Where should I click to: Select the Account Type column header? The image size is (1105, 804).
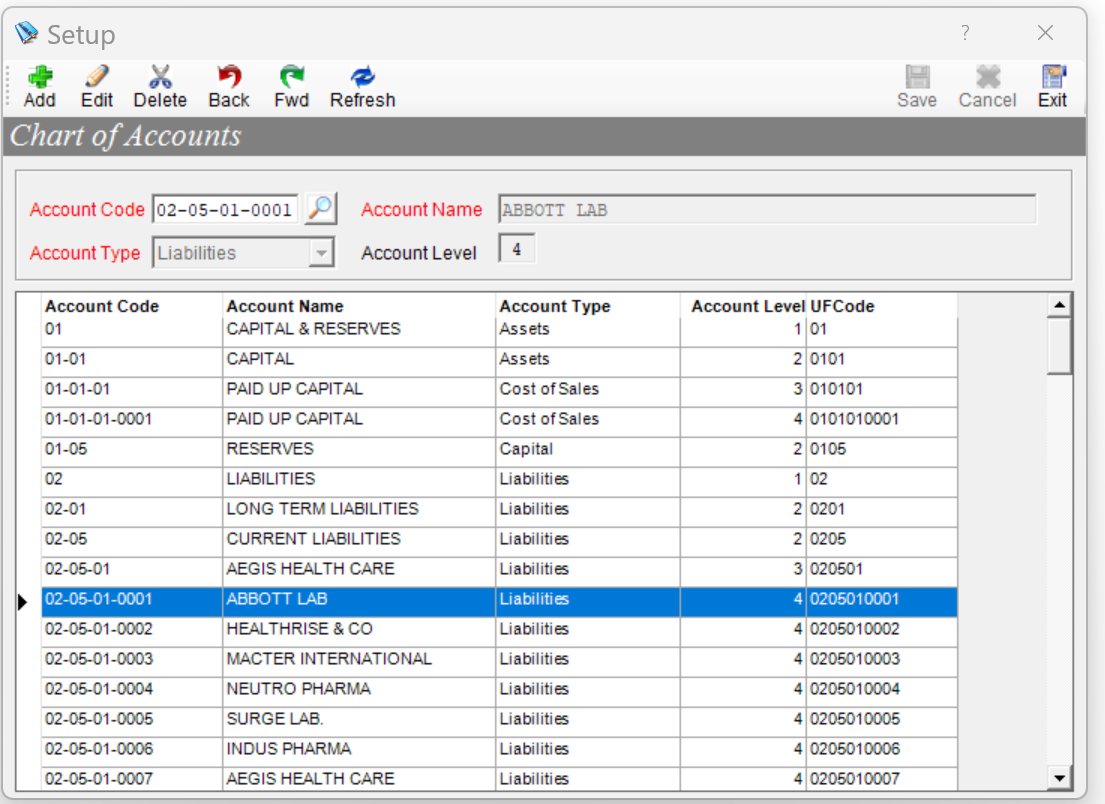point(588,306)
